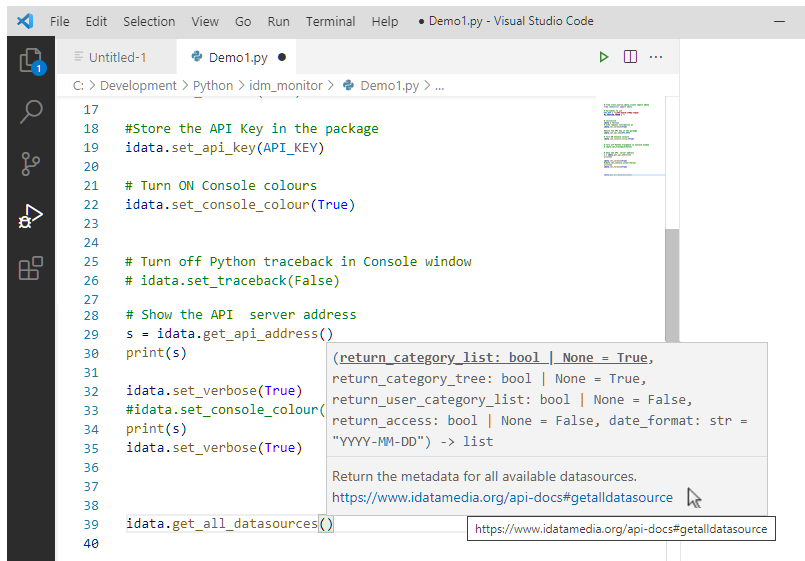
Task: Run Python file with play button
Action: [603, 57]
